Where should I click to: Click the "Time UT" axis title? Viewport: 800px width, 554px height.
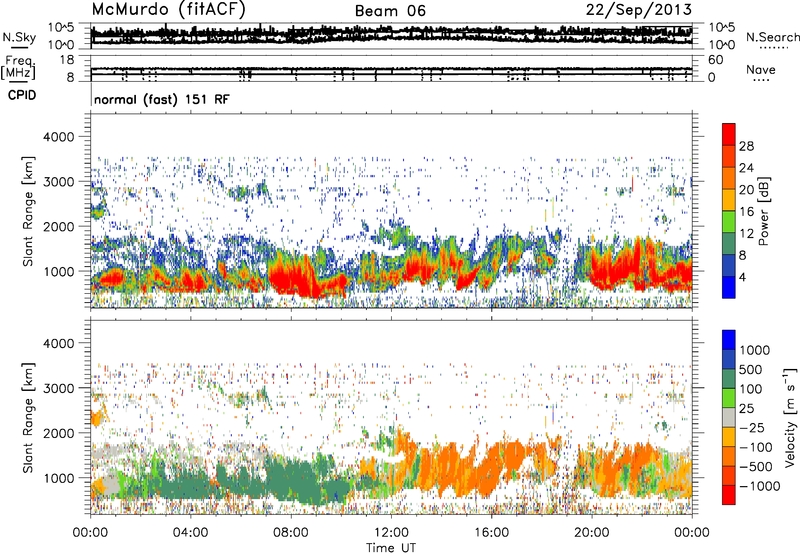point(391,548)
